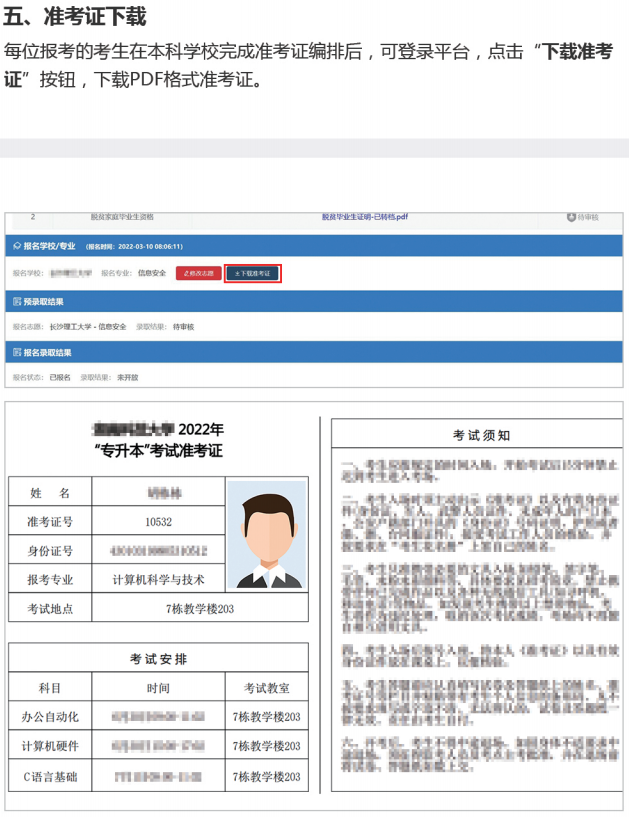Click the 下载准考证 download button
This screenshot has width=629, height=817.
[252, 273]
